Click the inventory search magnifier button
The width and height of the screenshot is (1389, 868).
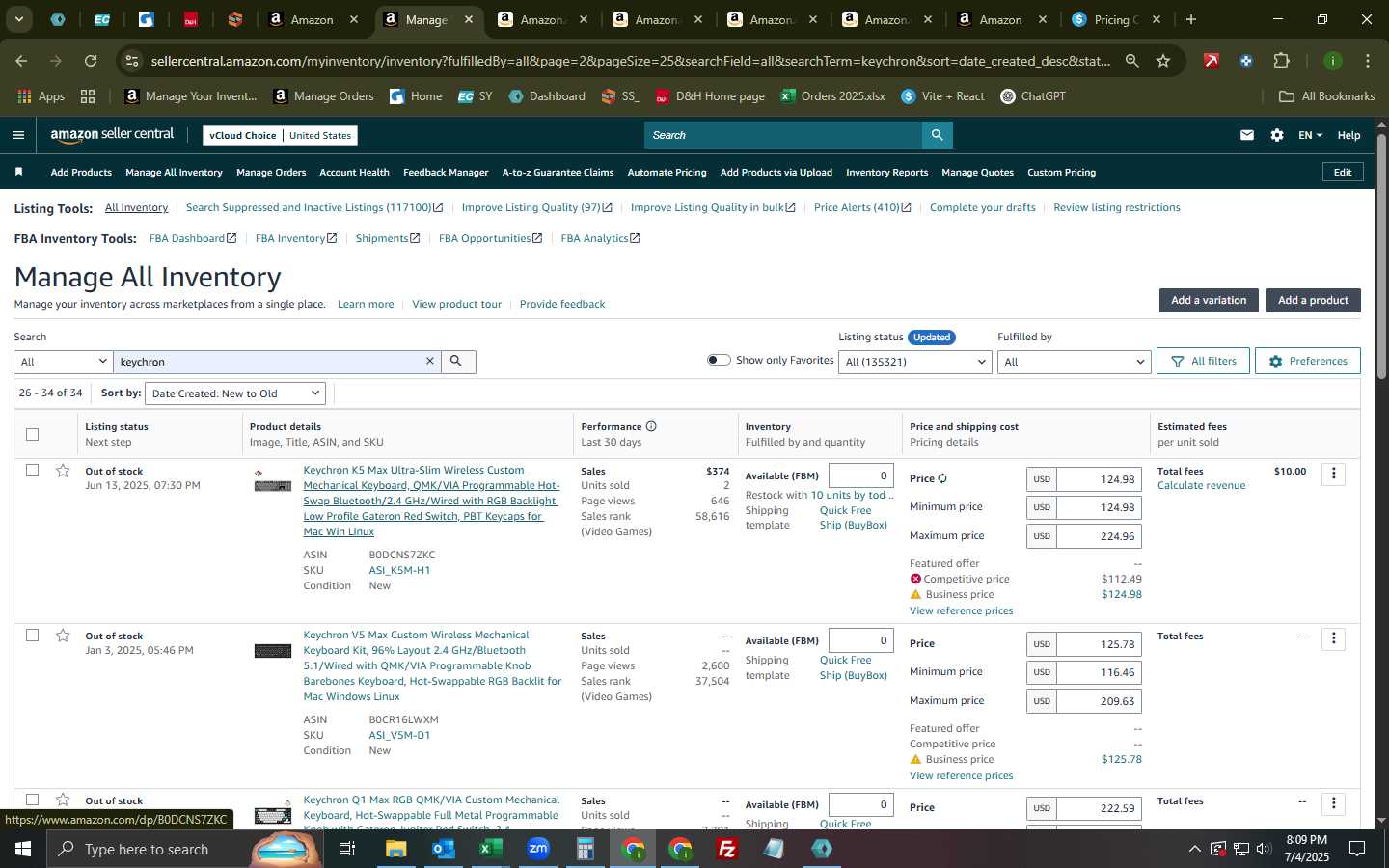(457, 361)
